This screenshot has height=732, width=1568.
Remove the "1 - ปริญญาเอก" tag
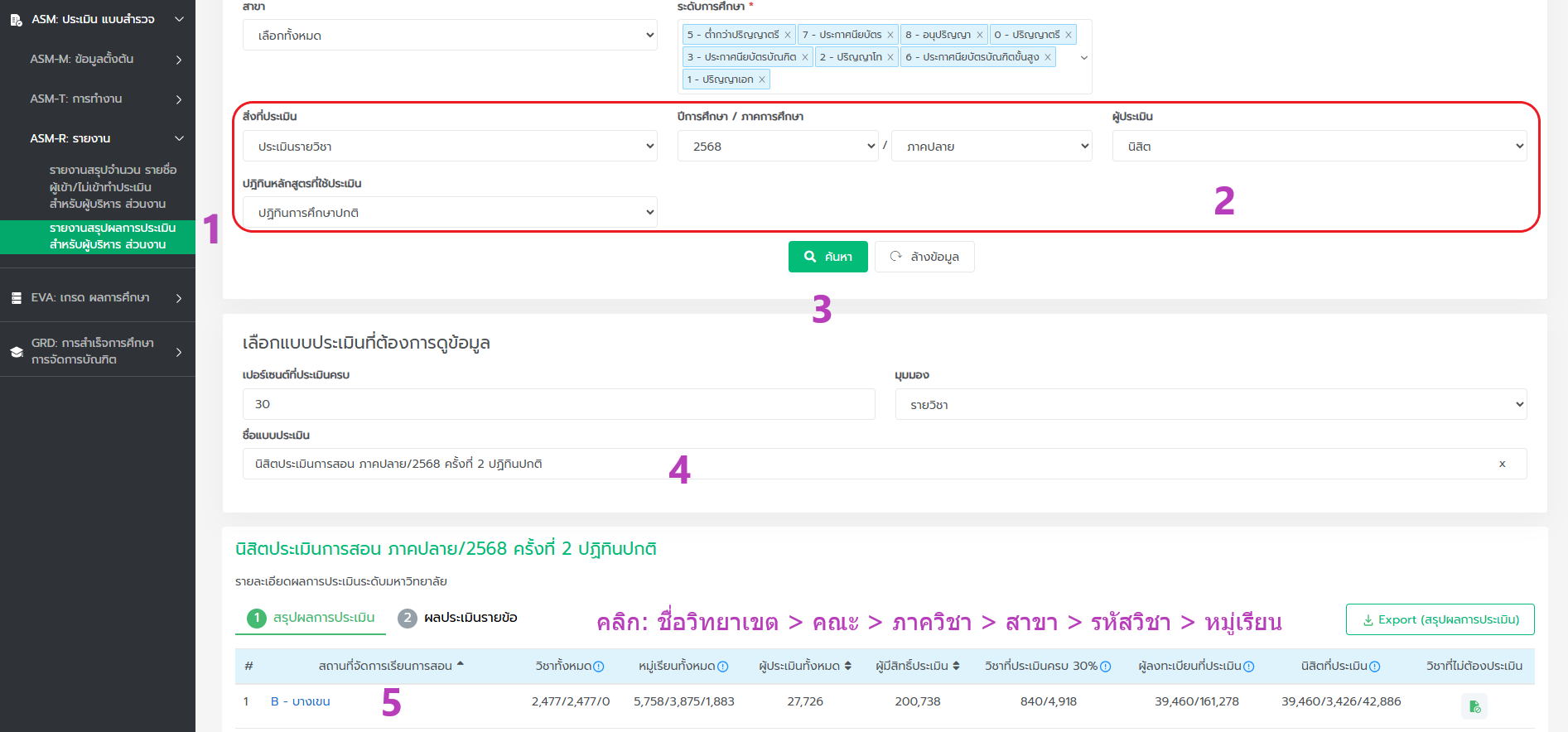tap(762, 79)
